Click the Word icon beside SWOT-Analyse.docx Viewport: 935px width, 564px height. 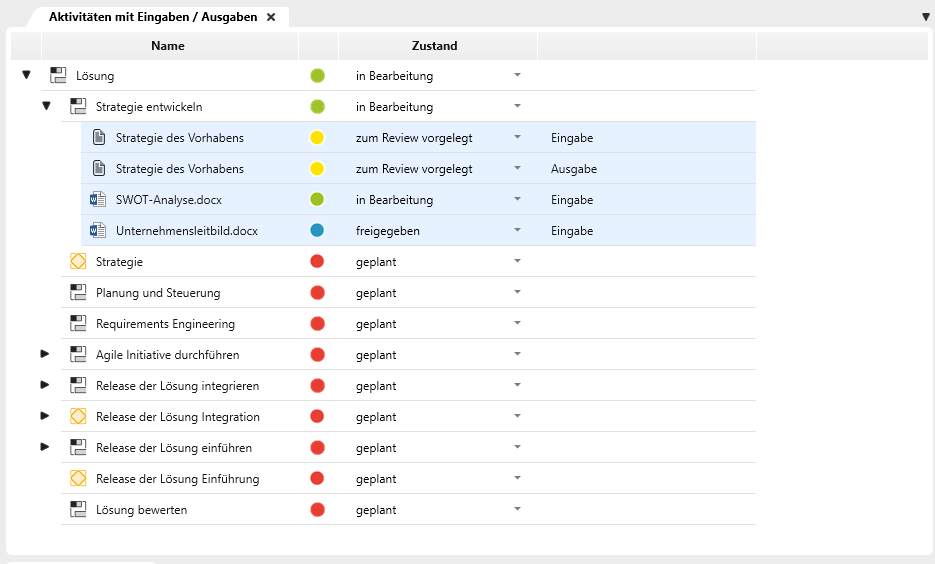98,200
